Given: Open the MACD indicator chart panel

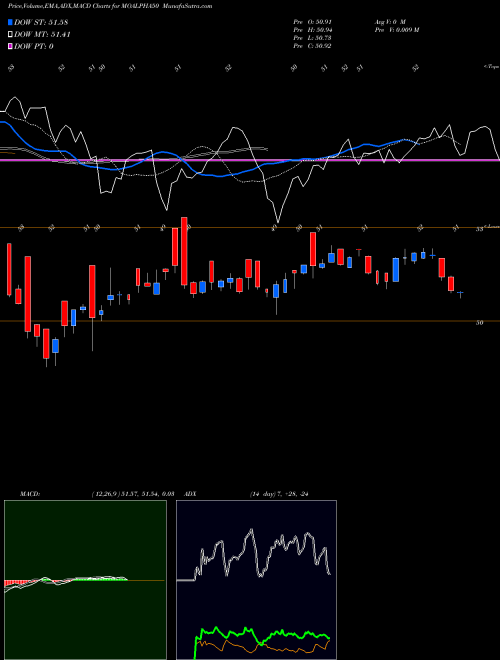Looking at the screenshot, I should (85, 580).
